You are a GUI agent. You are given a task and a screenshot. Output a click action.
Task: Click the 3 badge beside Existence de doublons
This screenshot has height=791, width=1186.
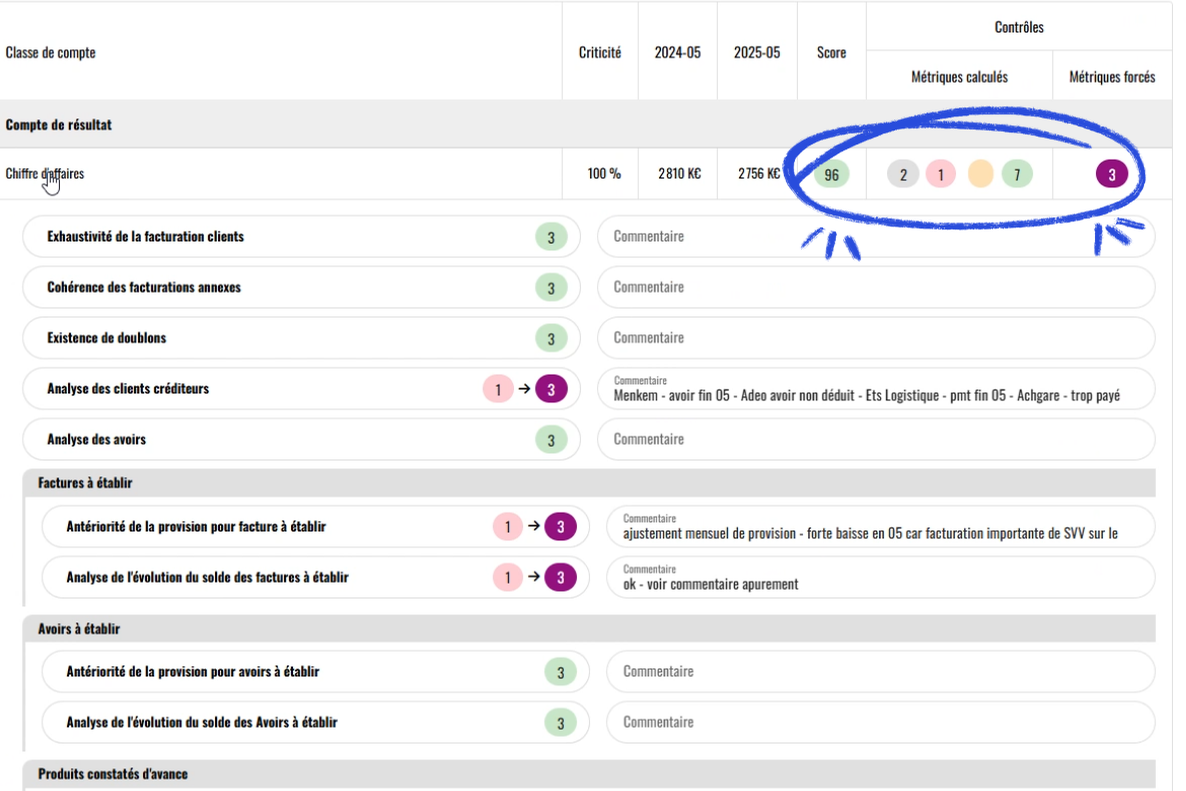pos(551,338)
